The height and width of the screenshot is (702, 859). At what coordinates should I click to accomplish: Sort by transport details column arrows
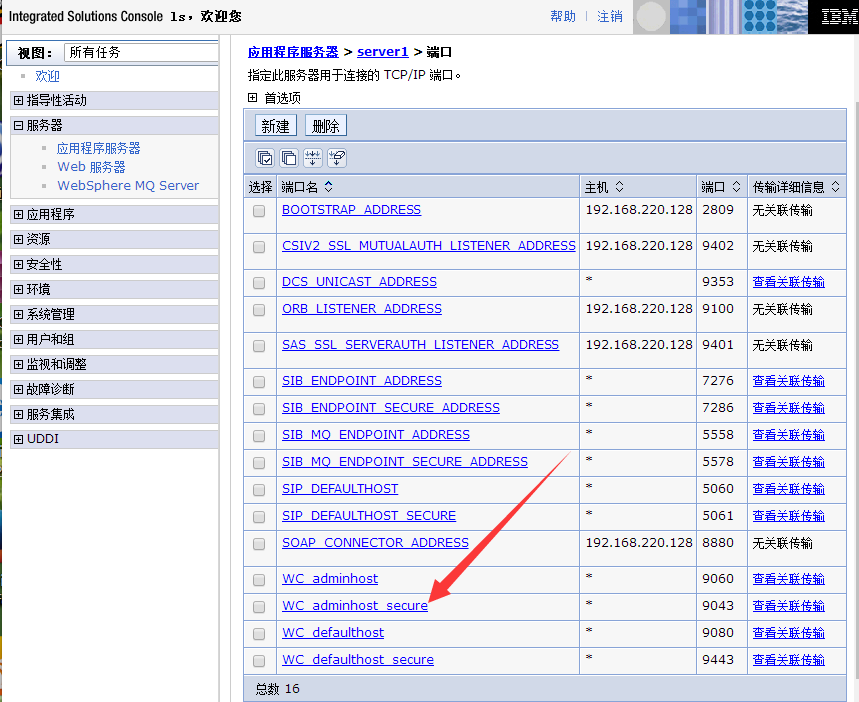coord(835,187)
